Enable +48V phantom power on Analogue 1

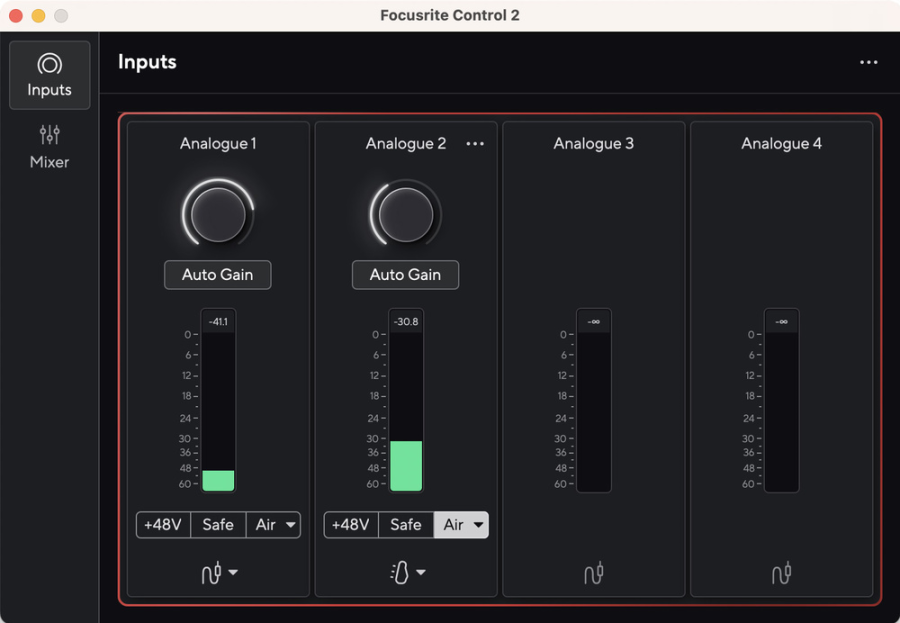coord(163,525)
